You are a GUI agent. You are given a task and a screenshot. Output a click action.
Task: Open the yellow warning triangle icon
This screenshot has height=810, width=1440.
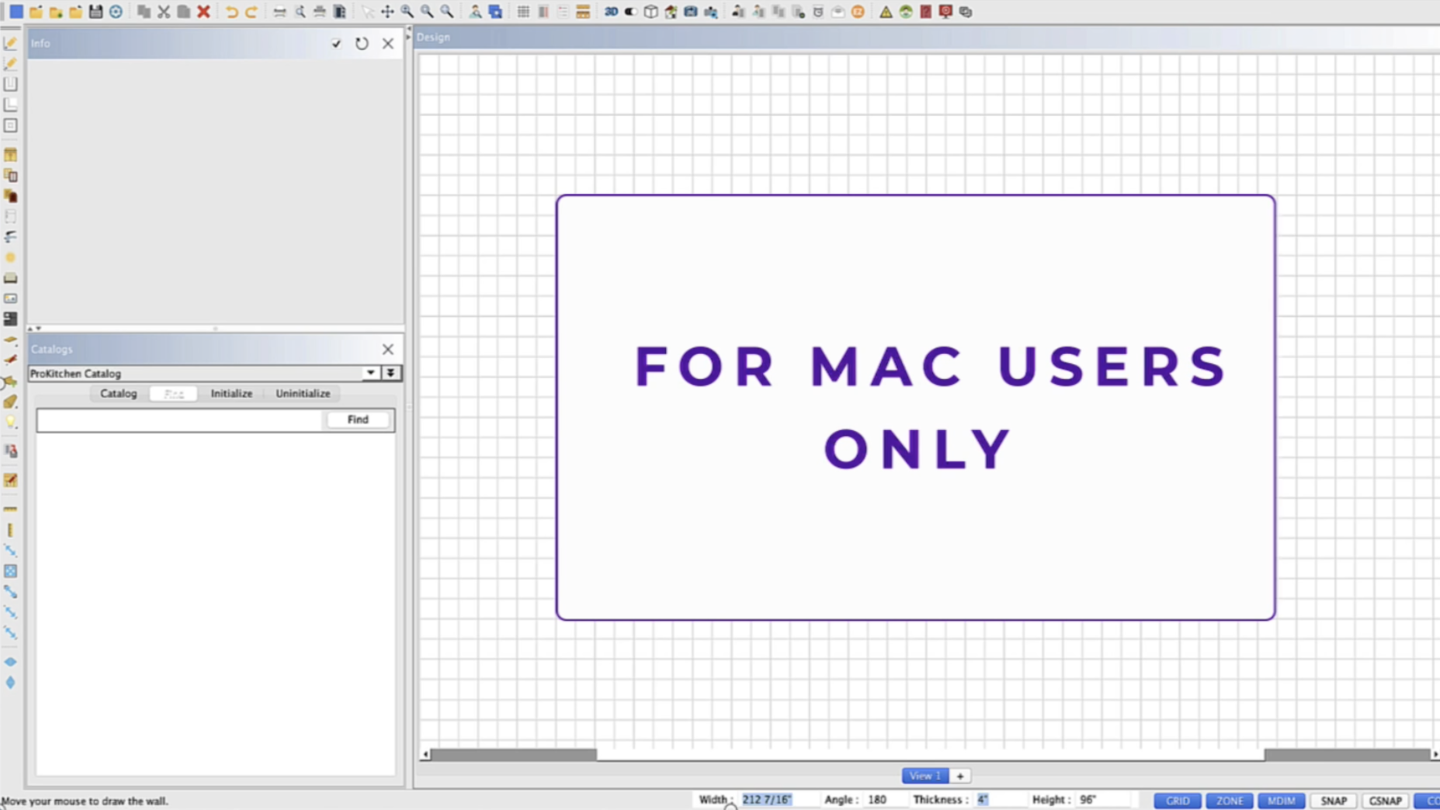click(885, 12)
